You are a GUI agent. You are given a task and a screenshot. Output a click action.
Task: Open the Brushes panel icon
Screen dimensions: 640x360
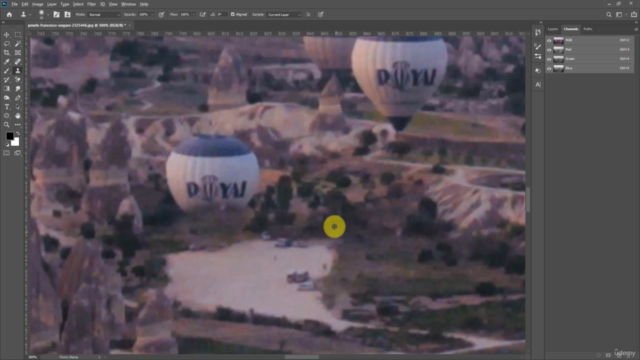point(538,47)
